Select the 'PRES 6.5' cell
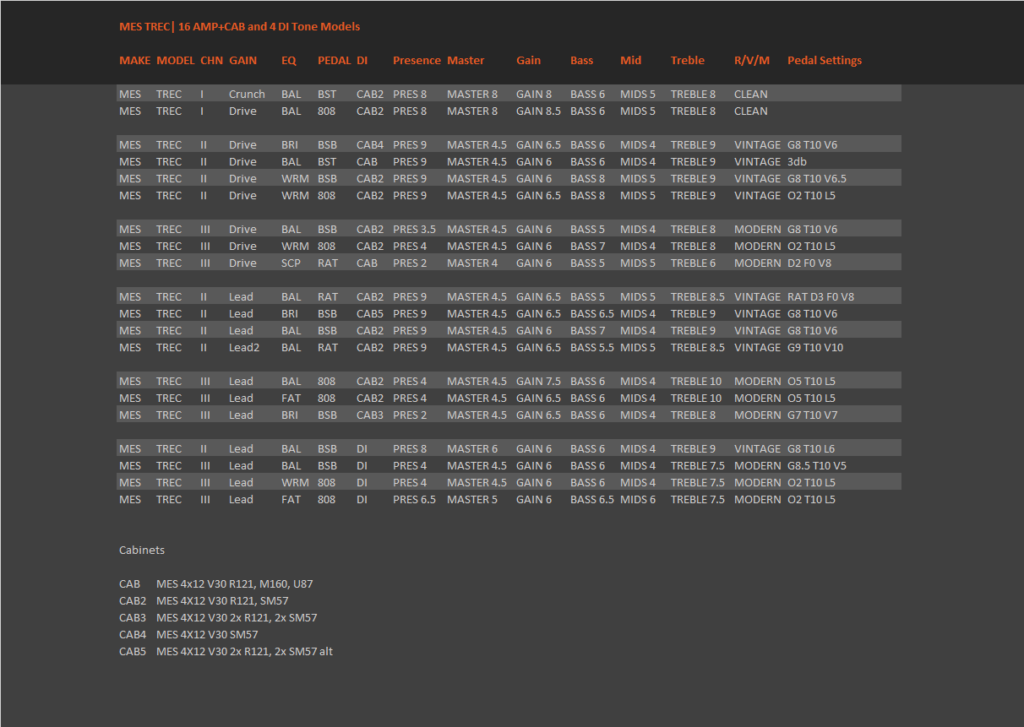1024x727 pixels. tap(414, 500)
